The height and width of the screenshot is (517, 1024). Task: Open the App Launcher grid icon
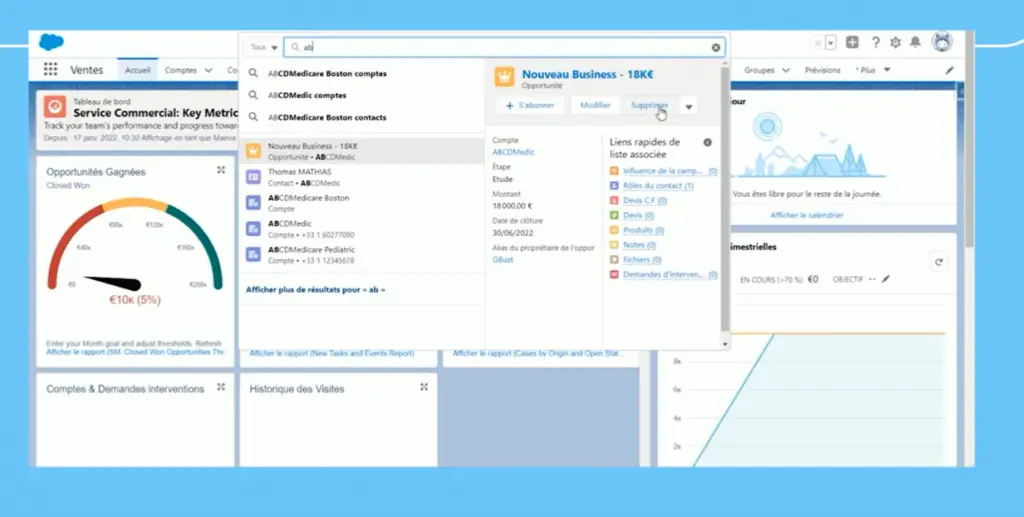pos(50,69)
